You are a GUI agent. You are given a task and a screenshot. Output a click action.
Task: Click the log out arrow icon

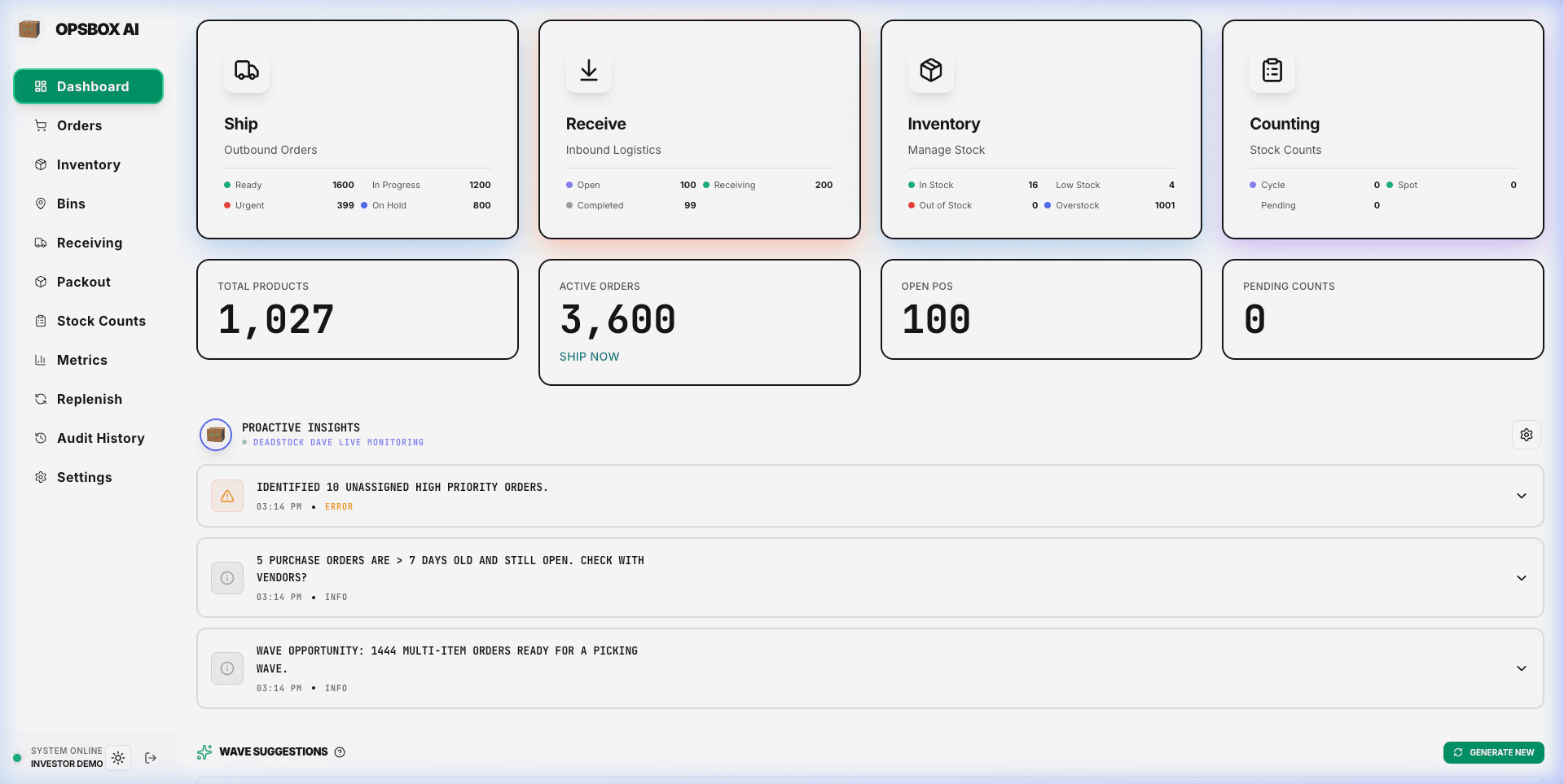point(150,758)
